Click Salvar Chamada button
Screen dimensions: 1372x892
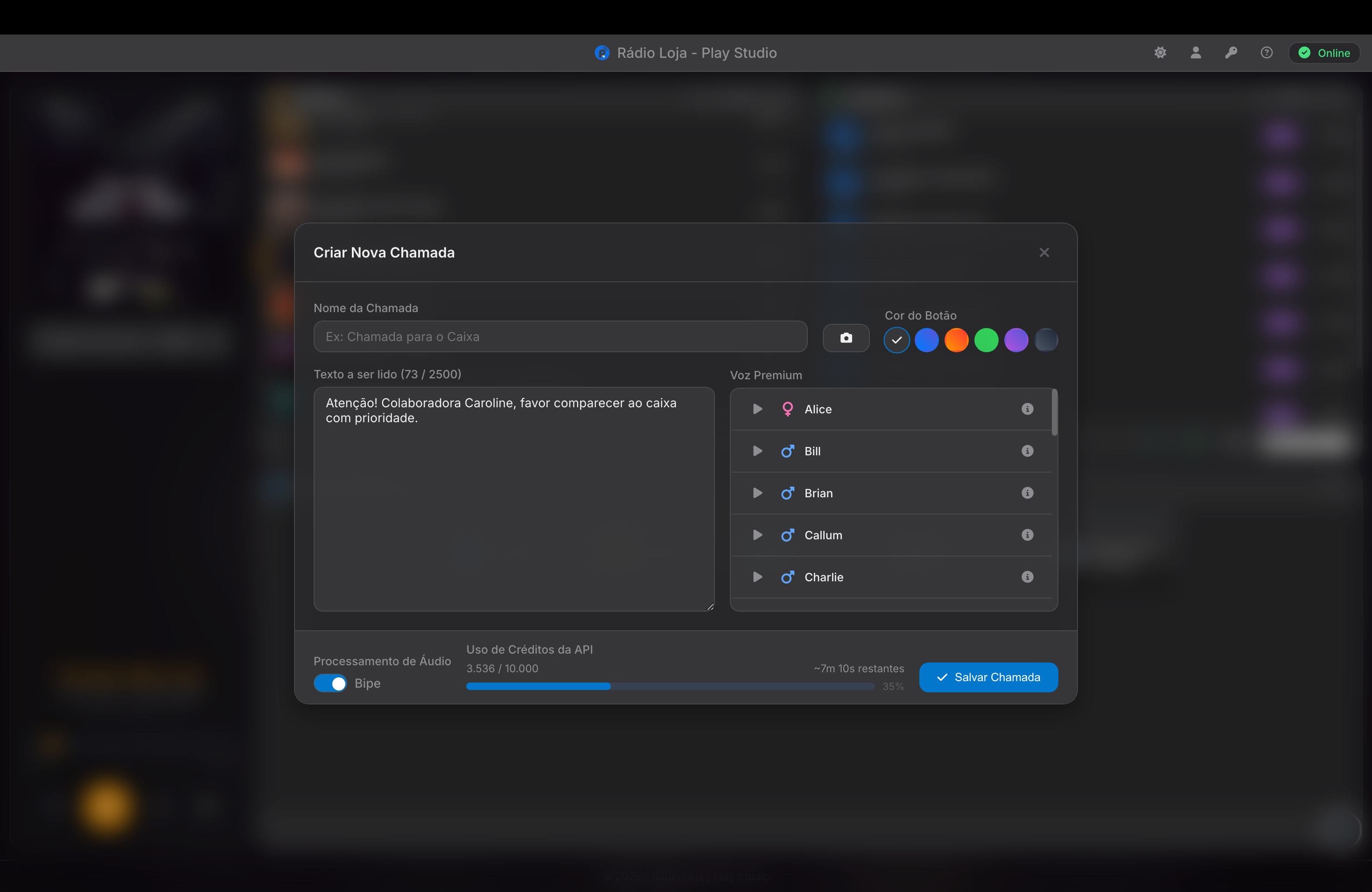pos(988,677)
